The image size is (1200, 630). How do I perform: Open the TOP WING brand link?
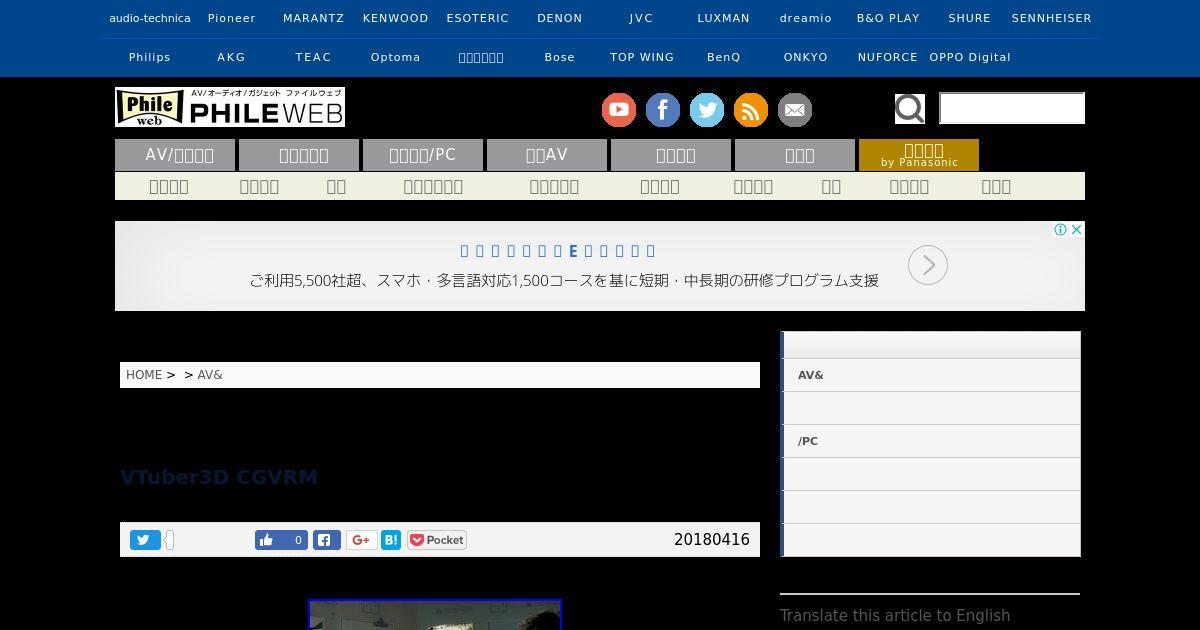[642, 57]
